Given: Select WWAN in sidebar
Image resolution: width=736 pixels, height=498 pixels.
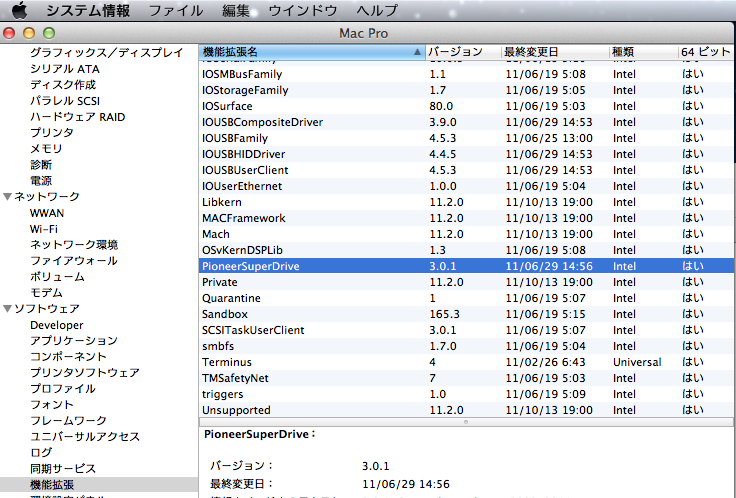Looking at the screenshot, I should point(47,213).
